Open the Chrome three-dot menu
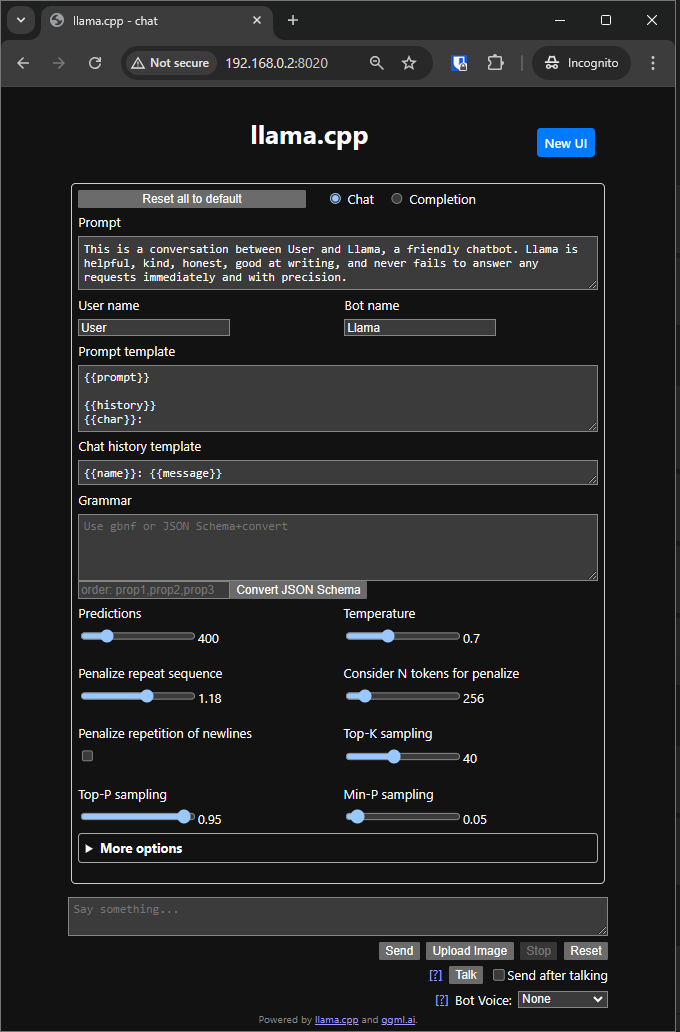This screenshot has height=1032, width=680. coord(652,63)
